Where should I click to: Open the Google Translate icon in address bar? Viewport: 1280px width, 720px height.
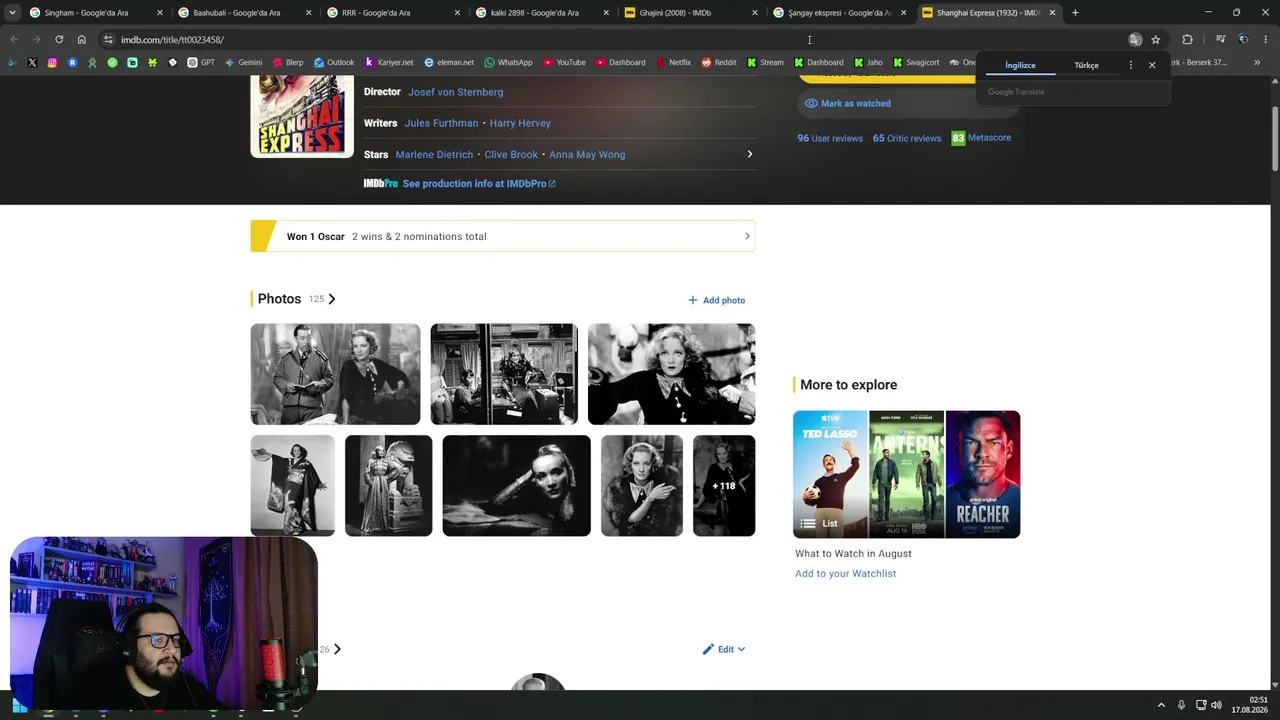(1135, 40)
